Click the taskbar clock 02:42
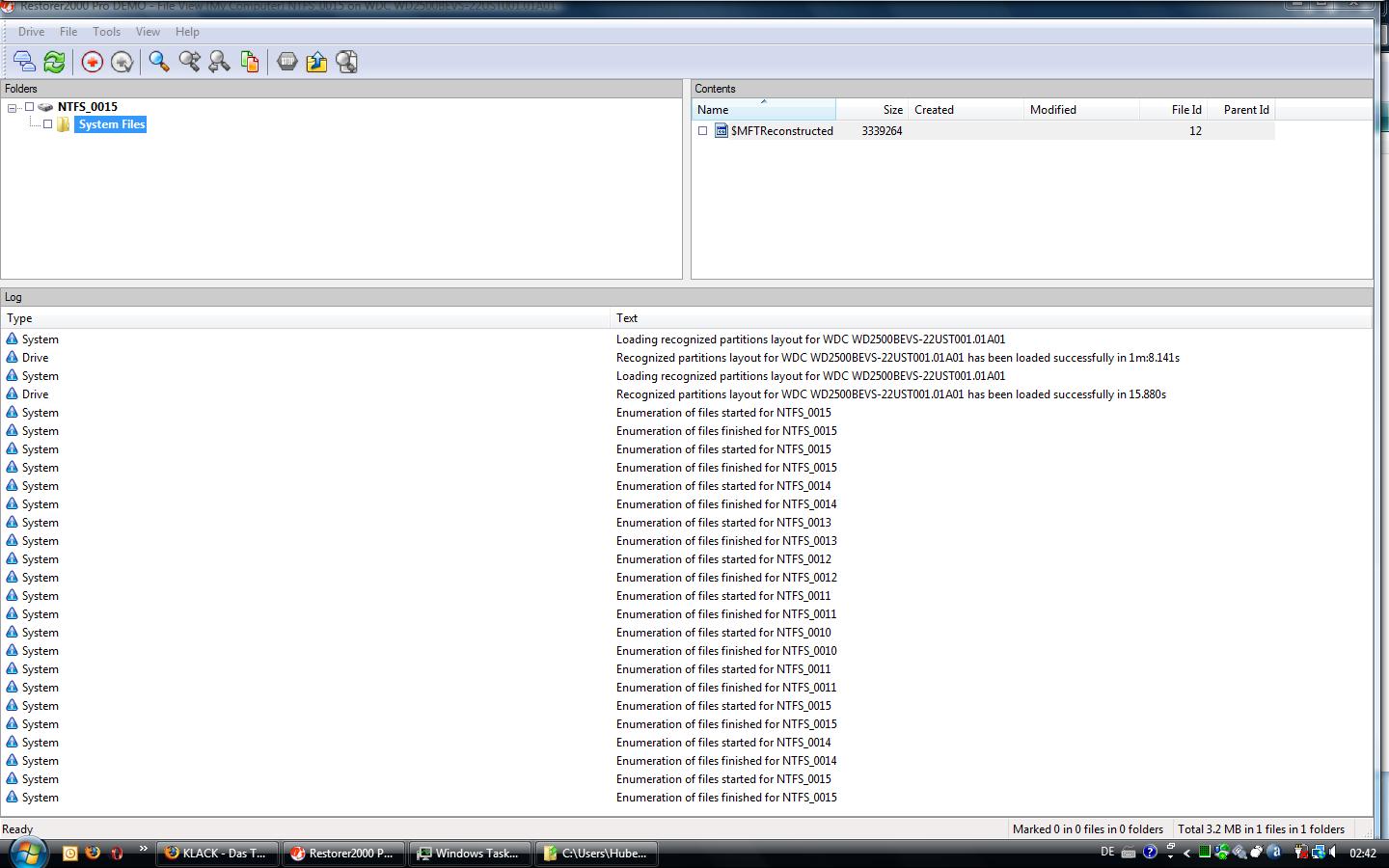1389x868 pixels. click(1363, 854)
